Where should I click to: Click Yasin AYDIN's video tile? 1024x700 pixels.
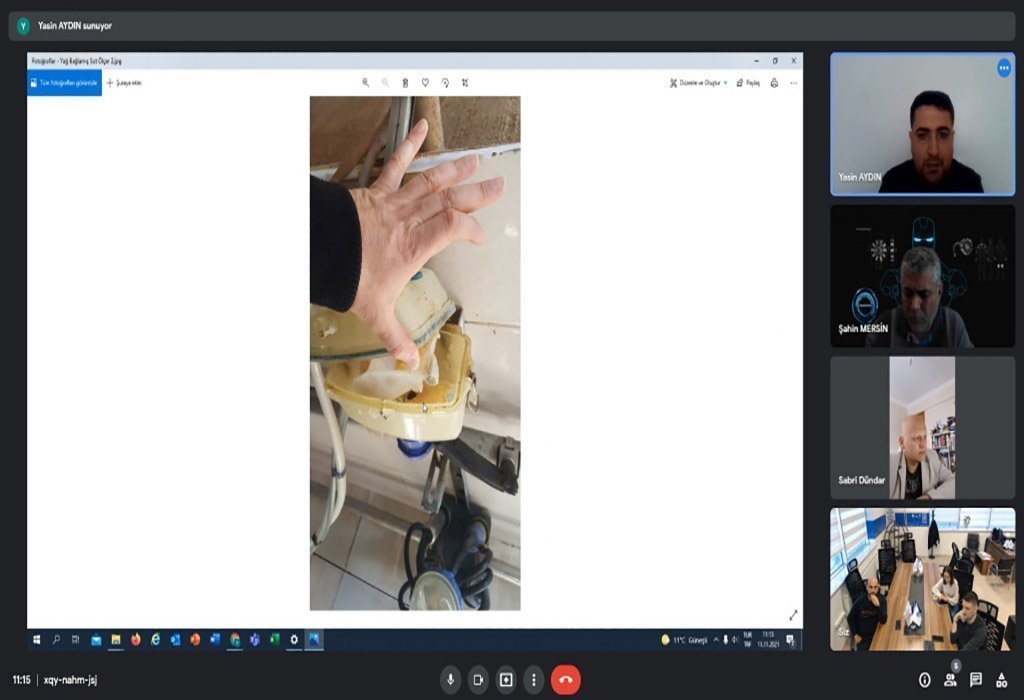tap(922, 124)
